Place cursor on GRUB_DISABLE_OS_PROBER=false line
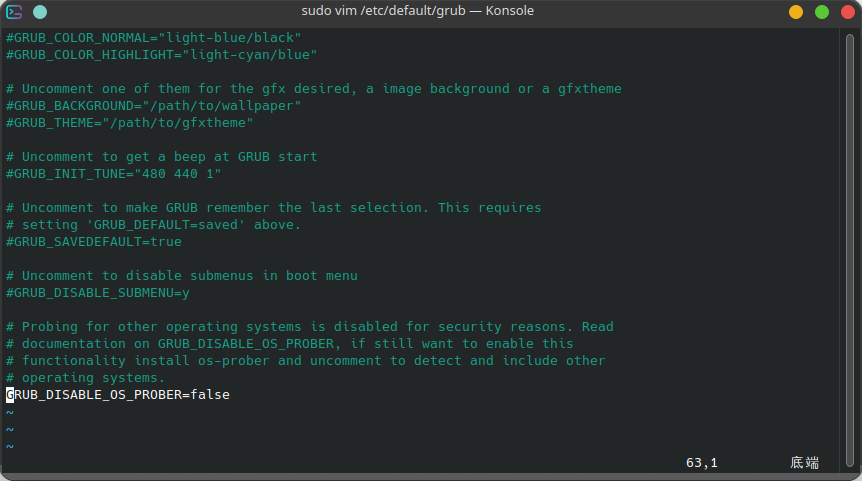Image resolution: width=862 pixels, height=481 pixels. coord(118,395)
